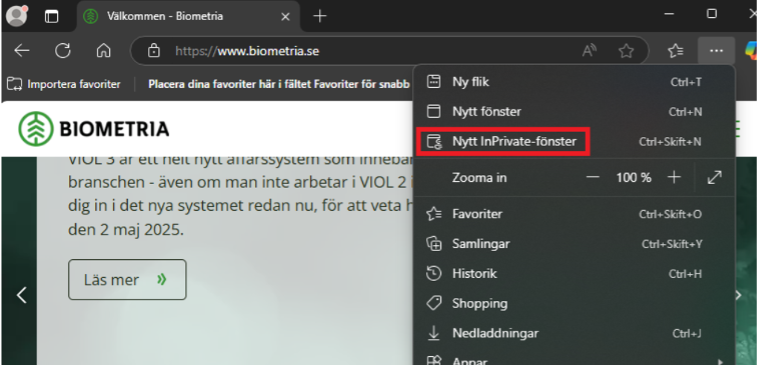Click the Läs mer button
758x365 pixels.
[127, 279]
